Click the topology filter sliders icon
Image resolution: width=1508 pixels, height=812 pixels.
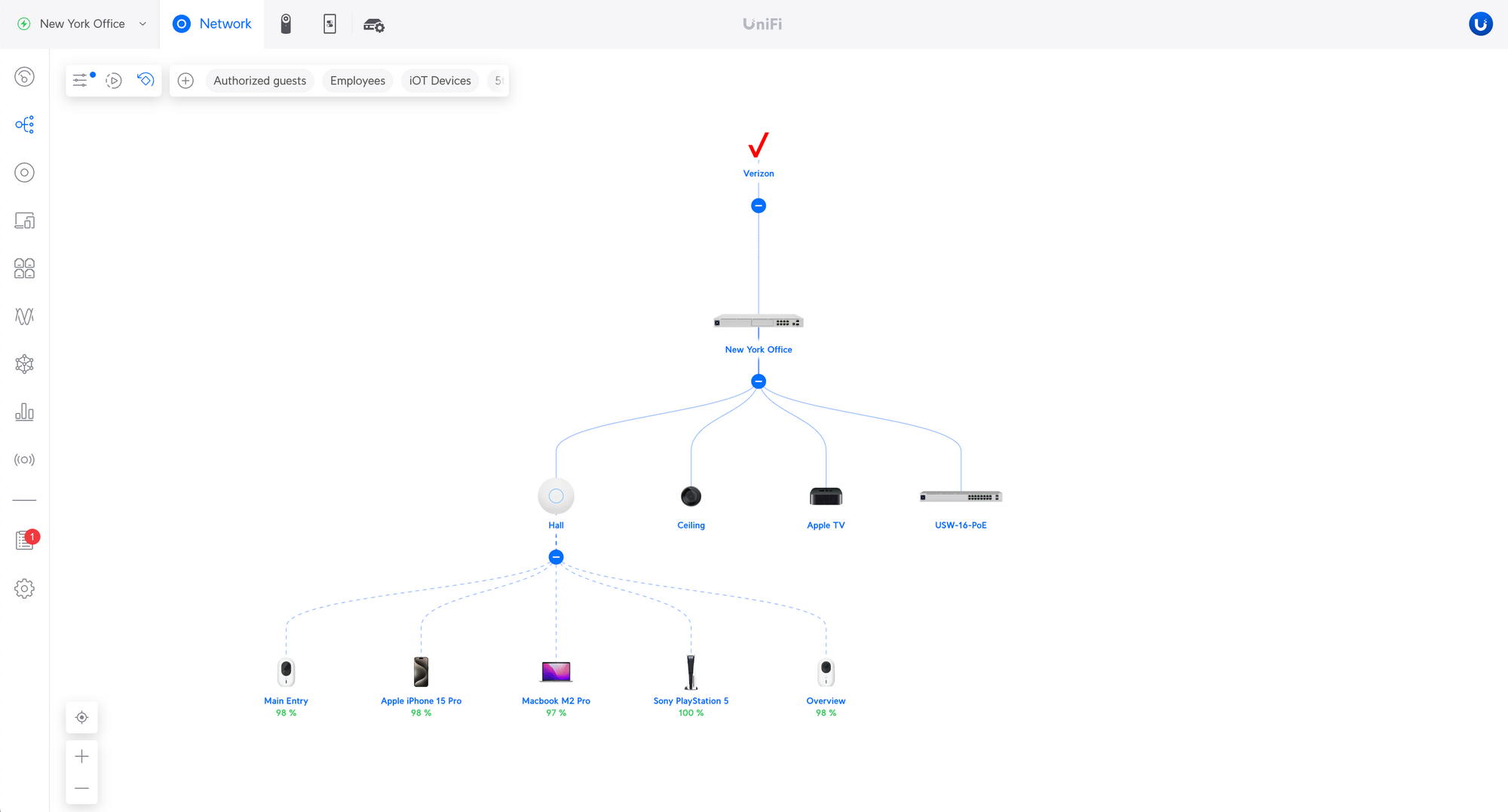pos(81,80)
